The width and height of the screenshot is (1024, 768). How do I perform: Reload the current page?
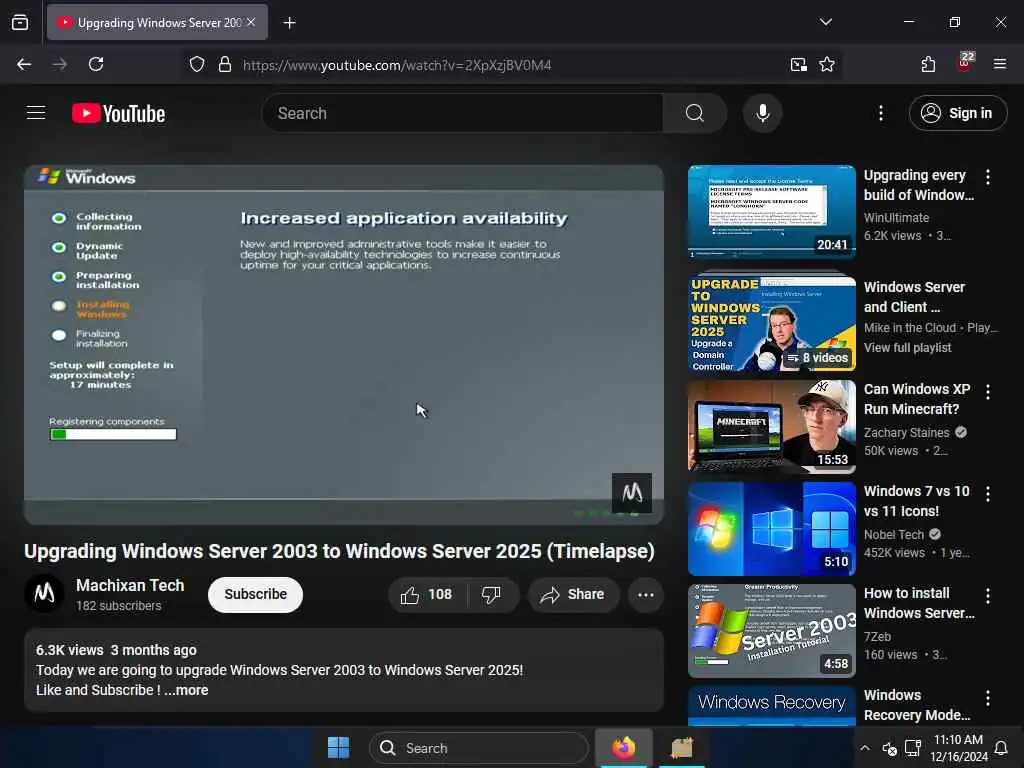[x=96, y=64]
